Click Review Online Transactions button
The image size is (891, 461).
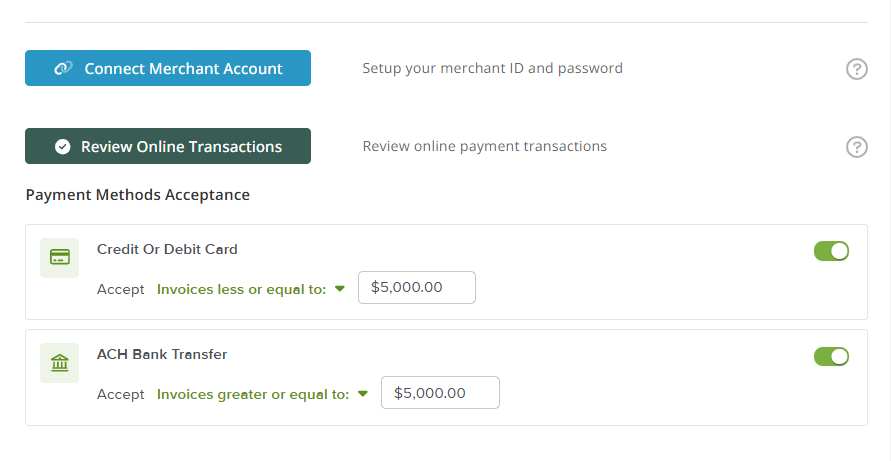(x=168, y=146)
